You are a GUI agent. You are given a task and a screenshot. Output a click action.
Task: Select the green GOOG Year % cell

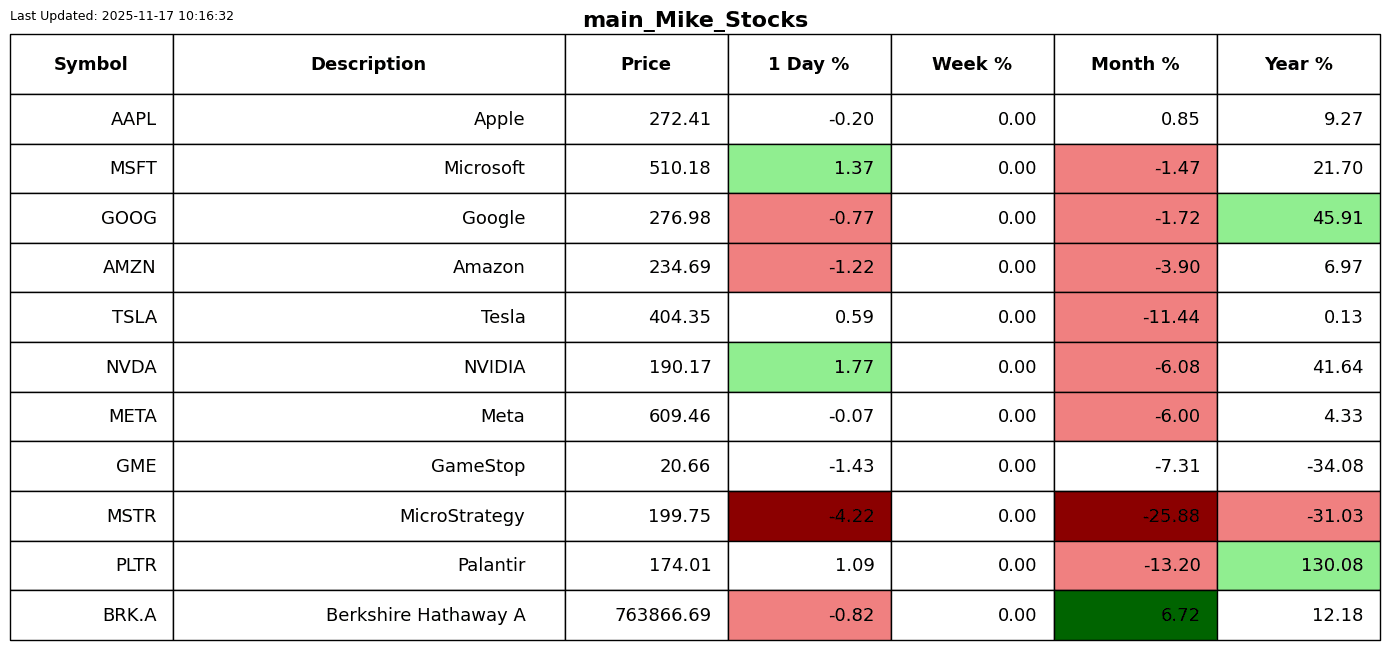(1298, 218)
